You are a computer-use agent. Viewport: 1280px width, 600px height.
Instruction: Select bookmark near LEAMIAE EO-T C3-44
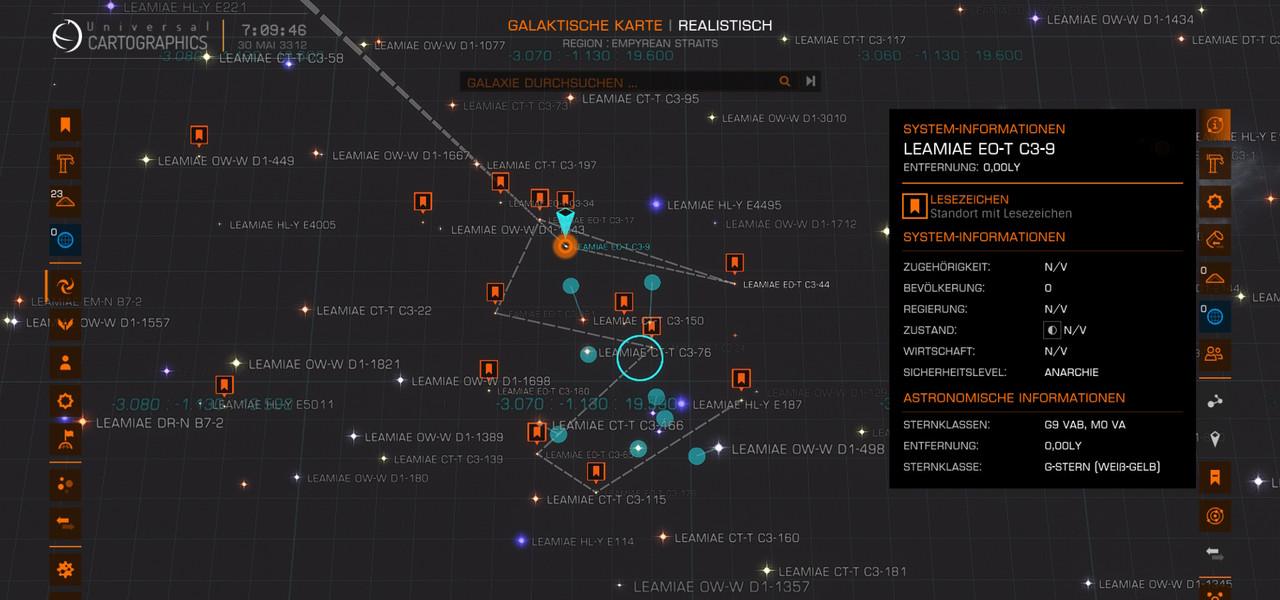point(734,264)
